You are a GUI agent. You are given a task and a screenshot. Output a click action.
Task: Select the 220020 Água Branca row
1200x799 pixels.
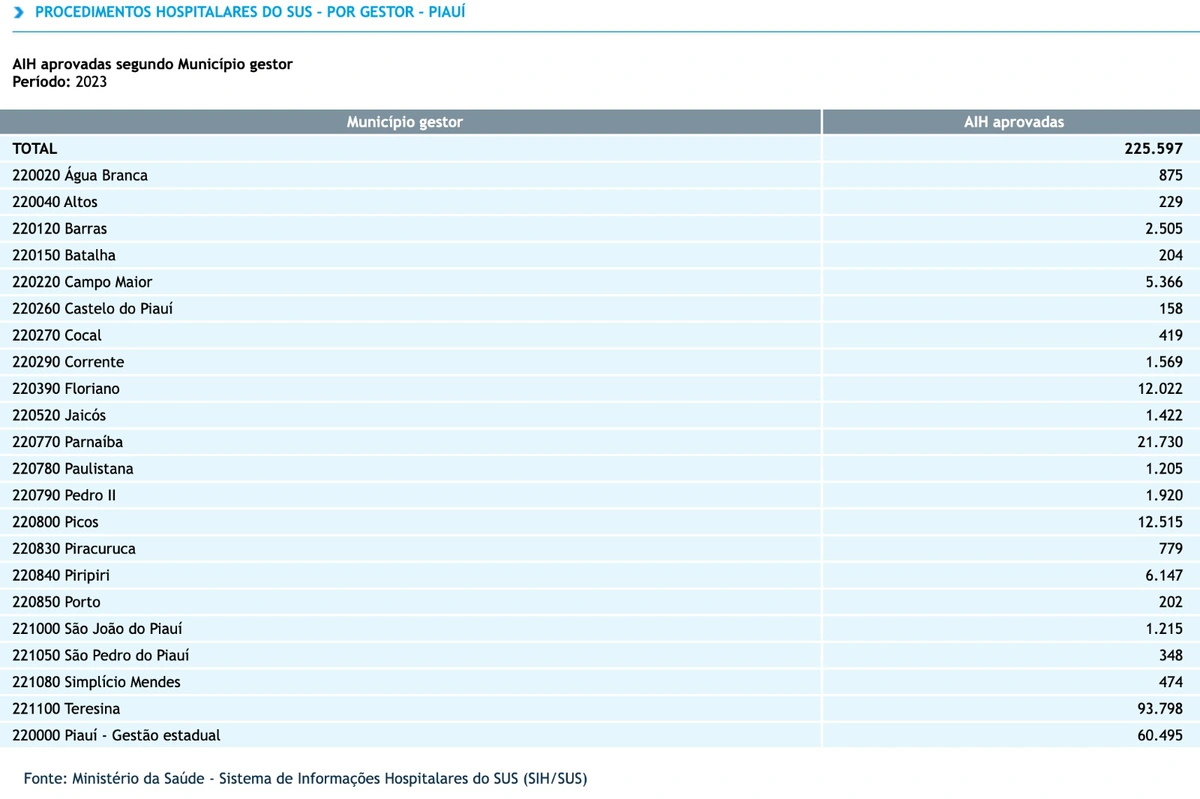pos(600,175)
